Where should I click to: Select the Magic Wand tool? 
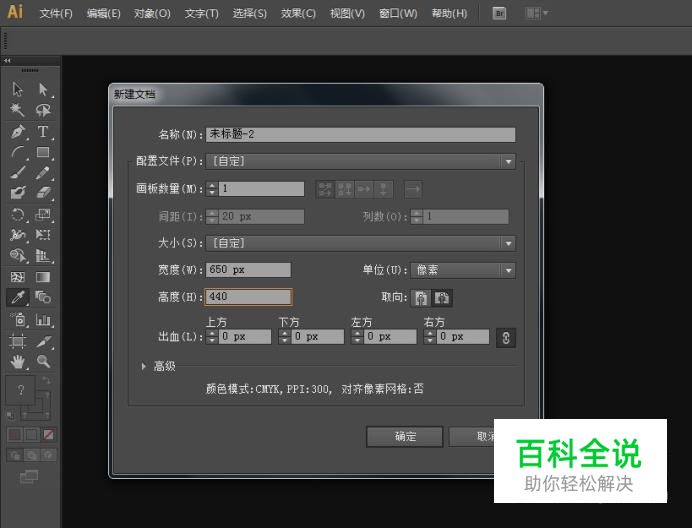[18, 110]
